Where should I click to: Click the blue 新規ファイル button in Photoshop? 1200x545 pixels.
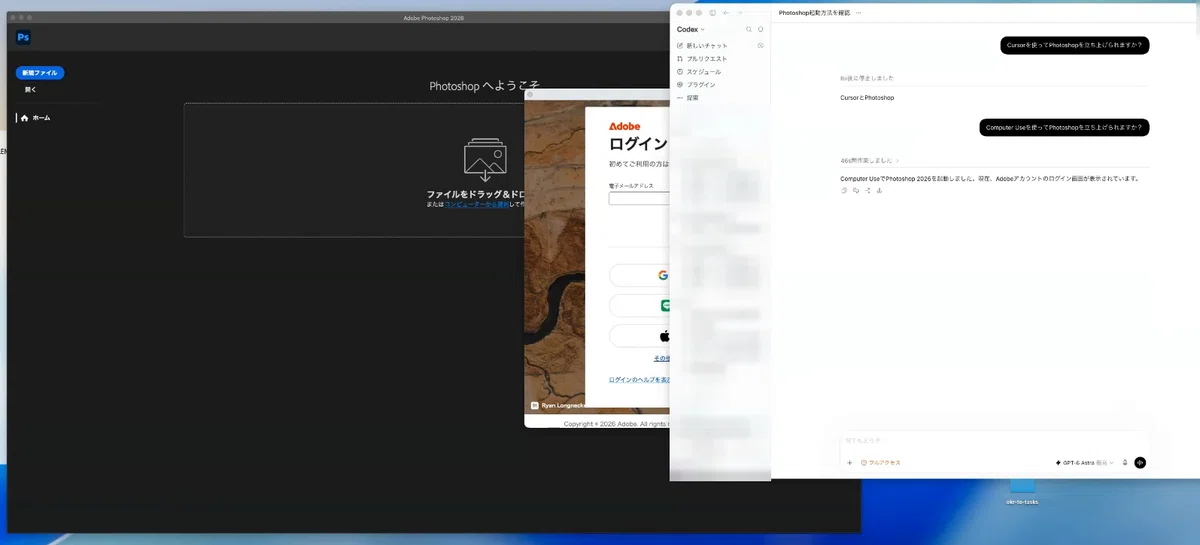click(x=40, y=73)
